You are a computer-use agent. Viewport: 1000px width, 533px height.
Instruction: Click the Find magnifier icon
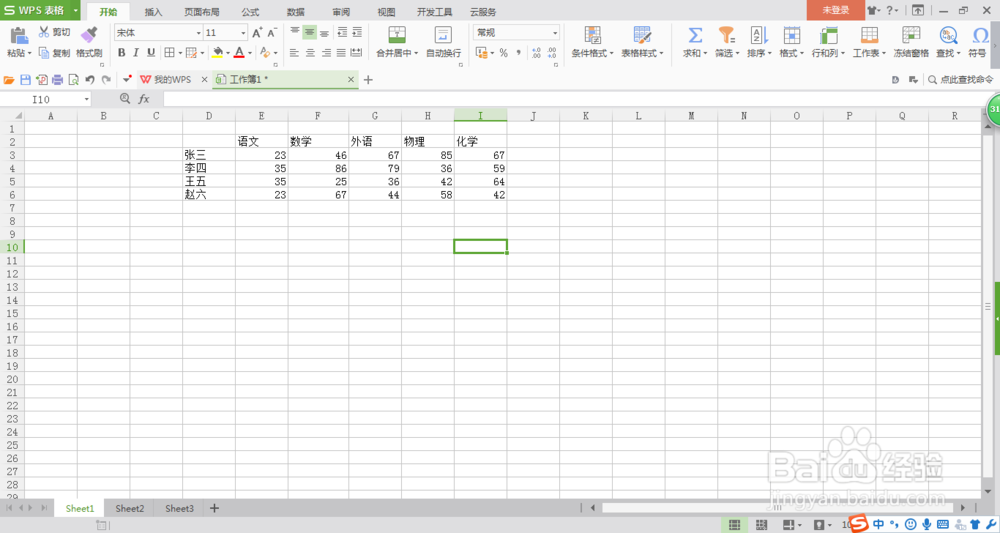tap(948, 35)
